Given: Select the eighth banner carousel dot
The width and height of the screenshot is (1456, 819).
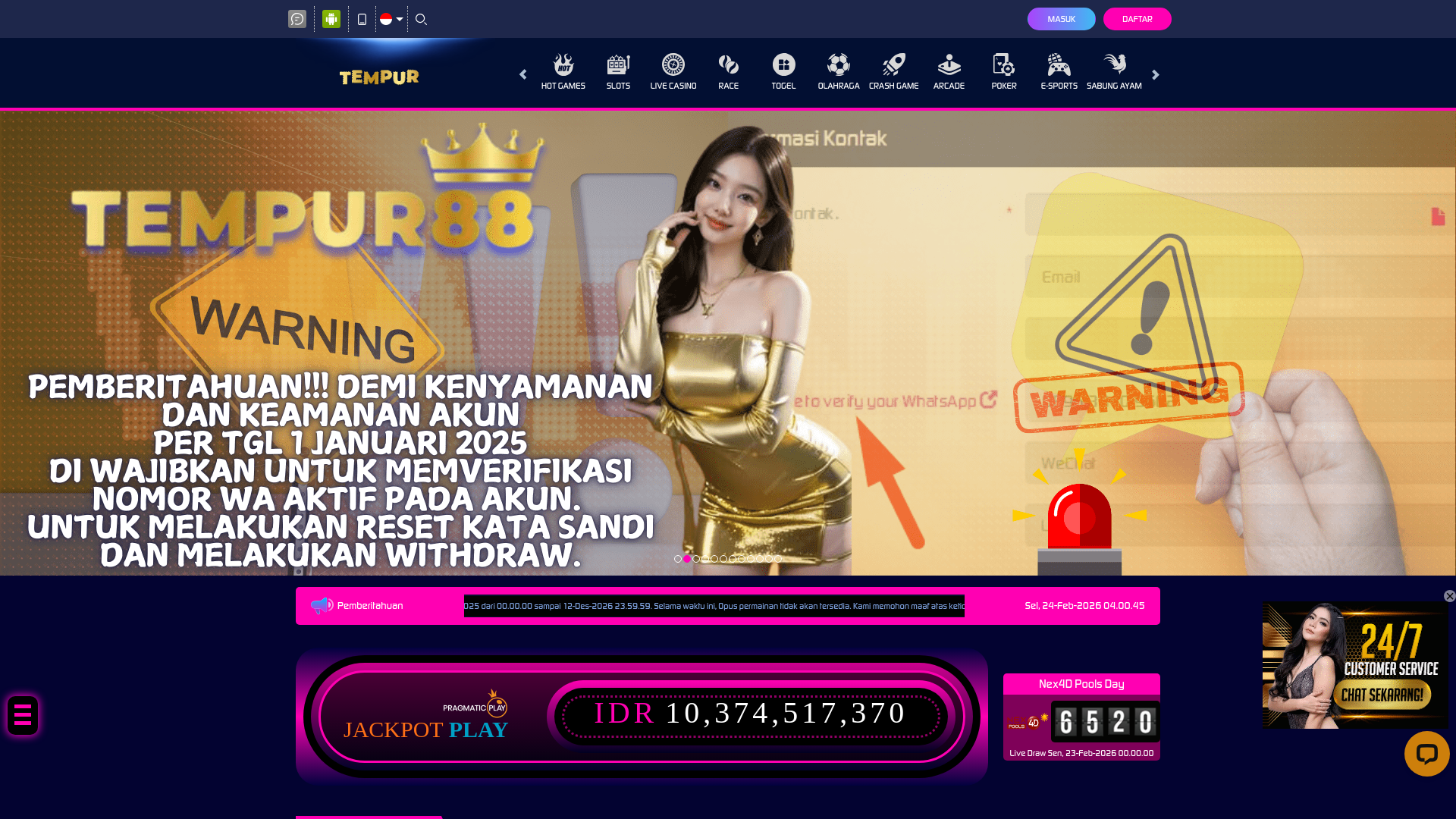Looking at the screenshot, I should [x=742, y=559].
